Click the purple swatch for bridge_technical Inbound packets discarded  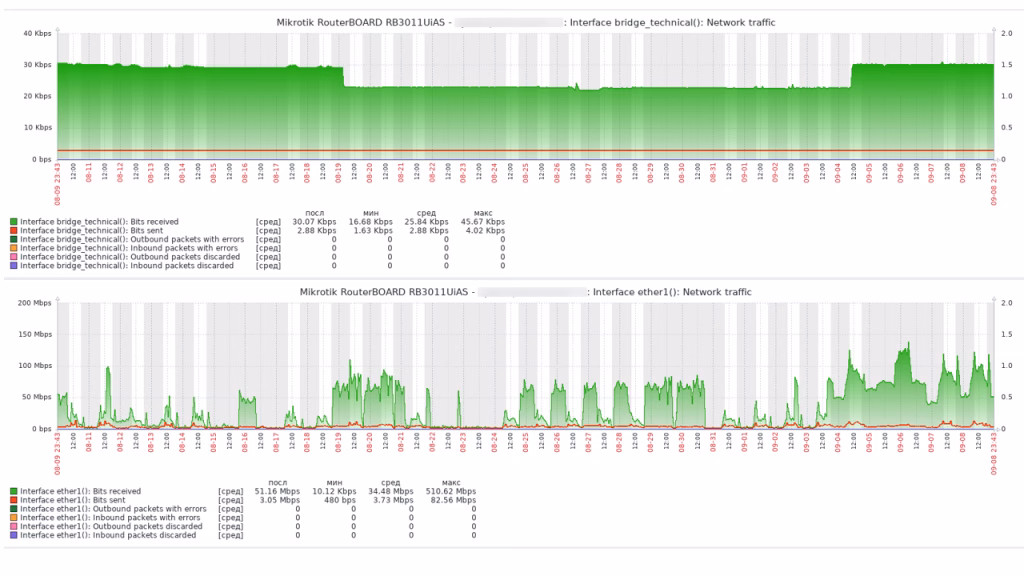click(x=14, y=266)
